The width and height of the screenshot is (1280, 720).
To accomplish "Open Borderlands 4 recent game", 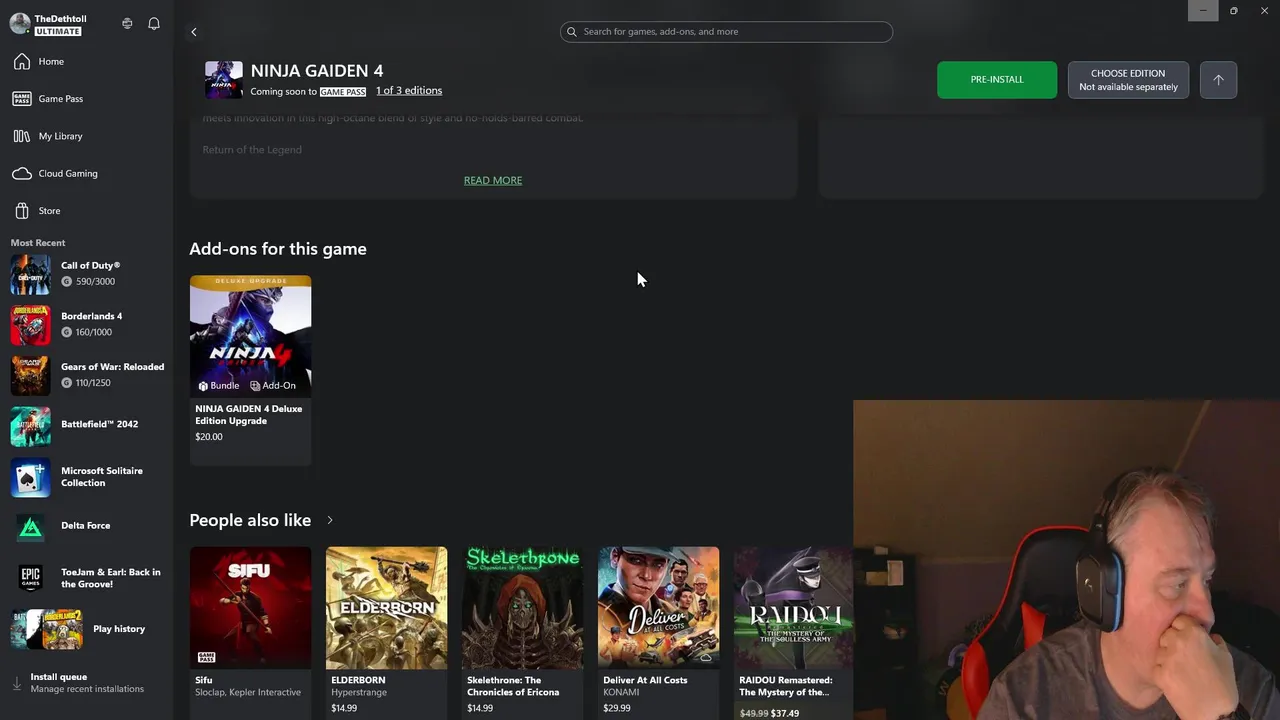I will [x=87, y=325].
